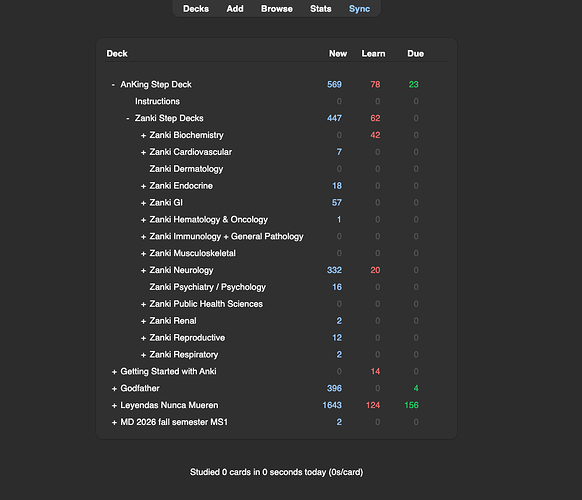This screenshot has height=500, width=582.
Task: Open the Zanki GI deck
Action: pyautogui.click(x=166, y=203)
